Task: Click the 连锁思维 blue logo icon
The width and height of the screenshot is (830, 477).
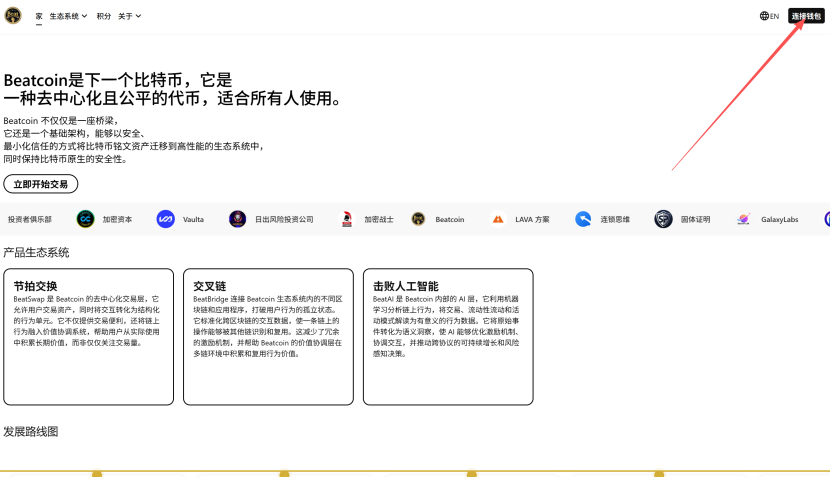Action: tap(583, 219)
